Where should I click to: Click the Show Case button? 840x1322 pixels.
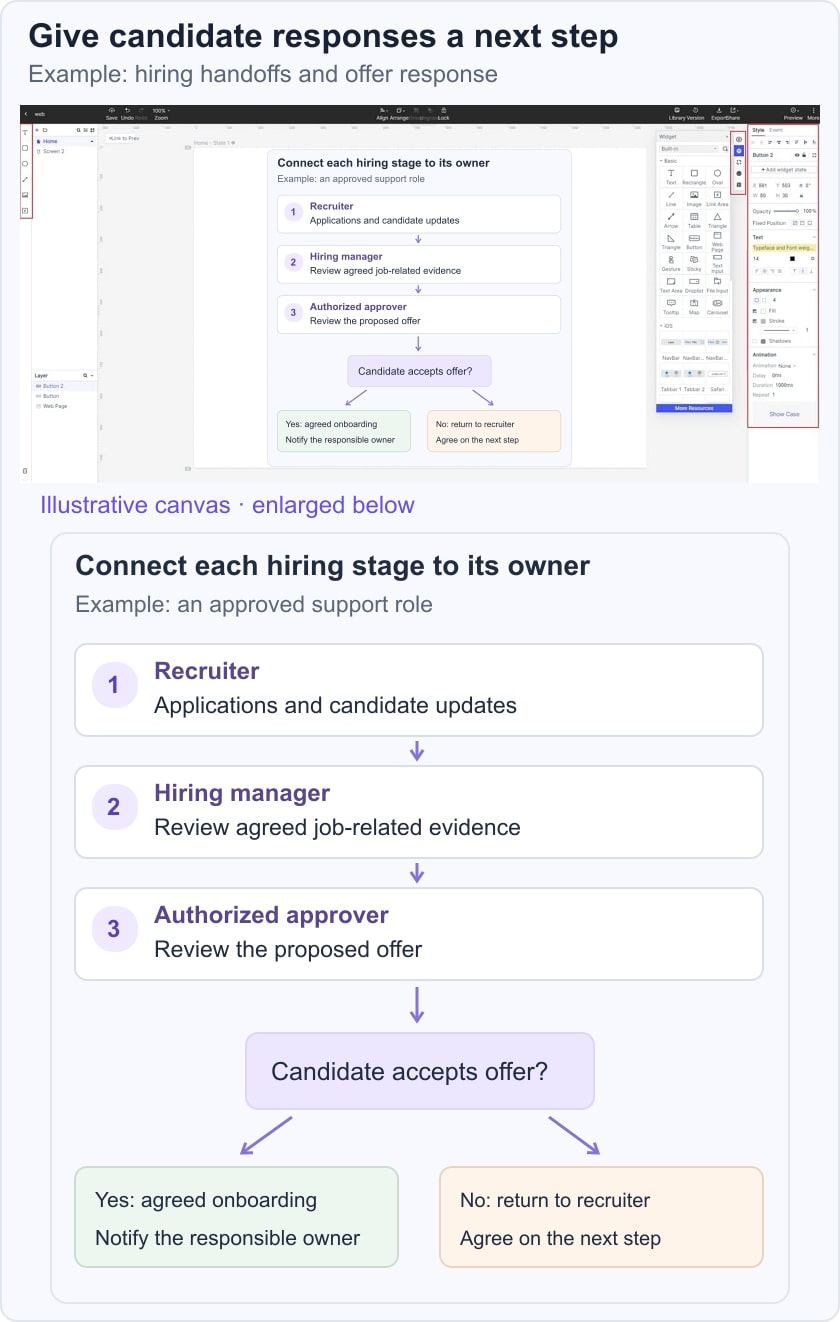[x=784, y=414]
